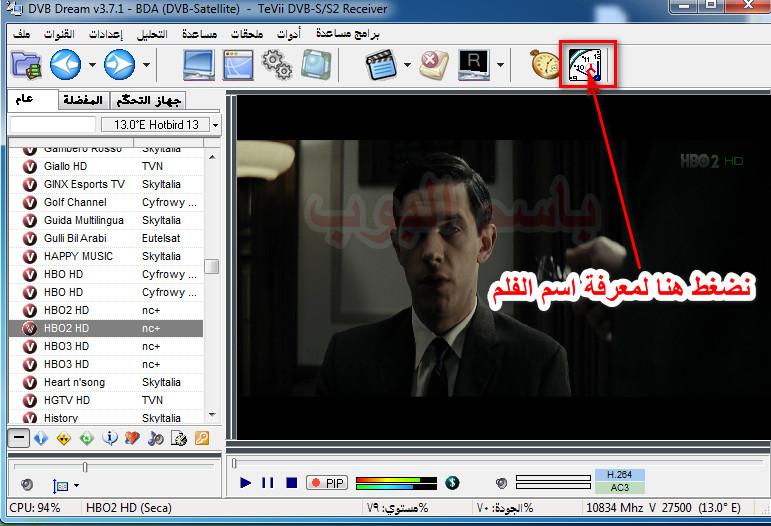Select the Guida Multilingua channel

coord(106,220)
